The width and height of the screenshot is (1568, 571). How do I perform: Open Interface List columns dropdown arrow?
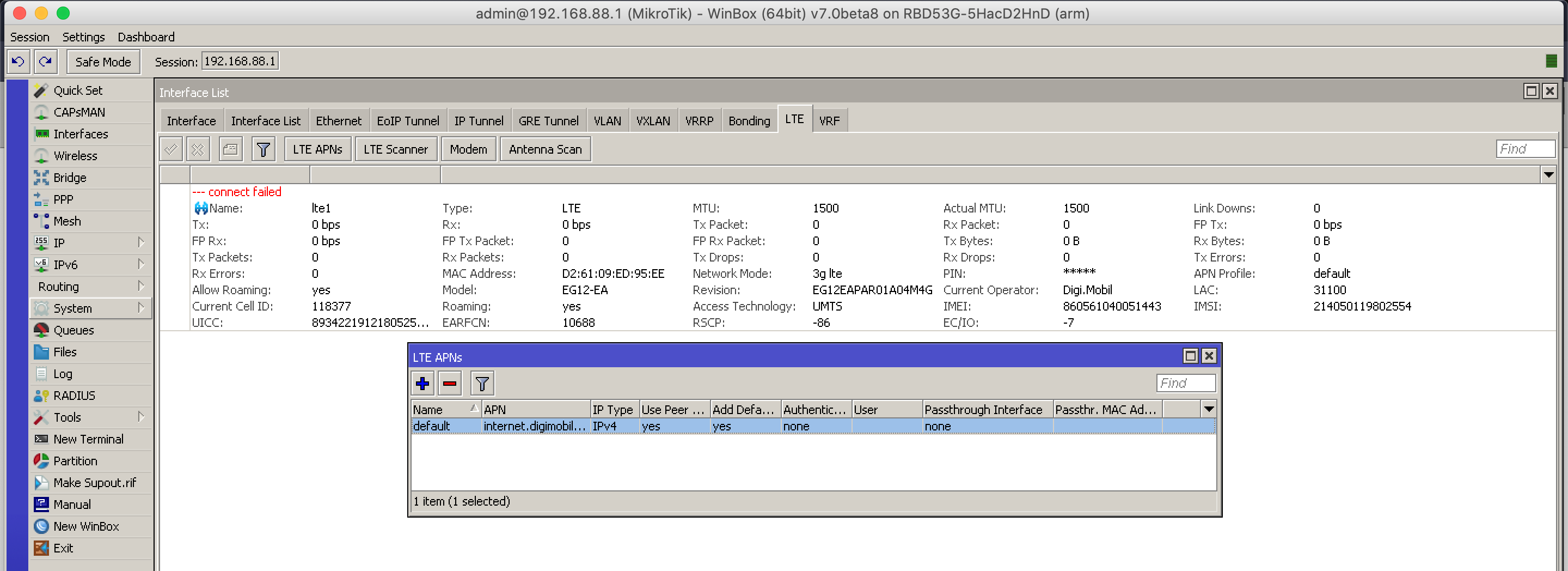1548,175
